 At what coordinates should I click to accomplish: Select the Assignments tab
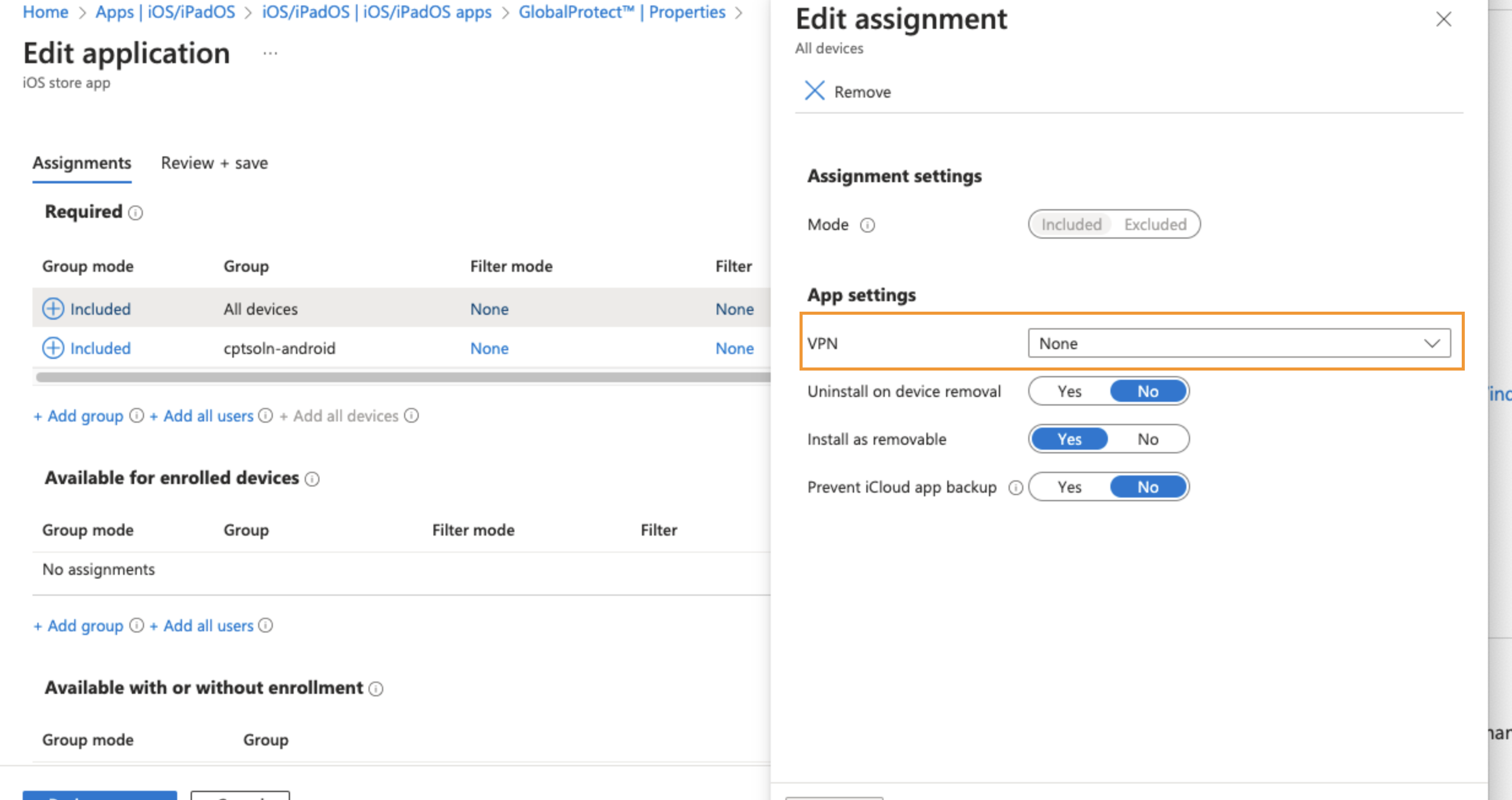[82, 163]
